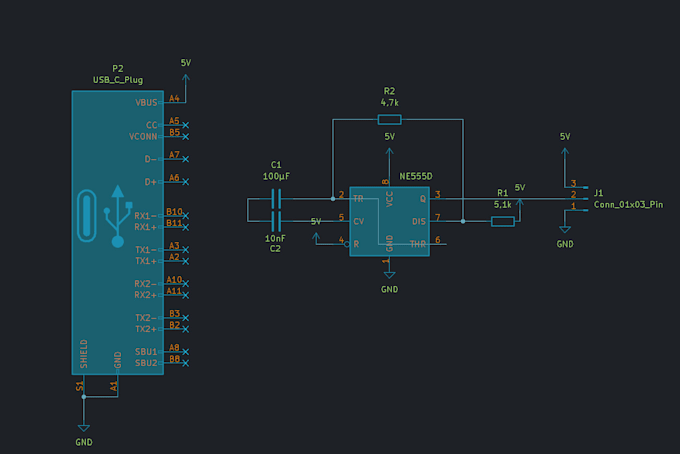The height and width of the screenshot is (454, 680).
Task: Select the C1 reference label
Action: pyautogui.click(x=276, y=165)
